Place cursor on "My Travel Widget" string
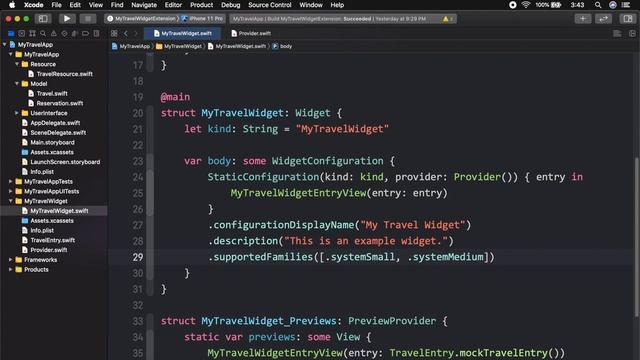 (x=413, y=225)
